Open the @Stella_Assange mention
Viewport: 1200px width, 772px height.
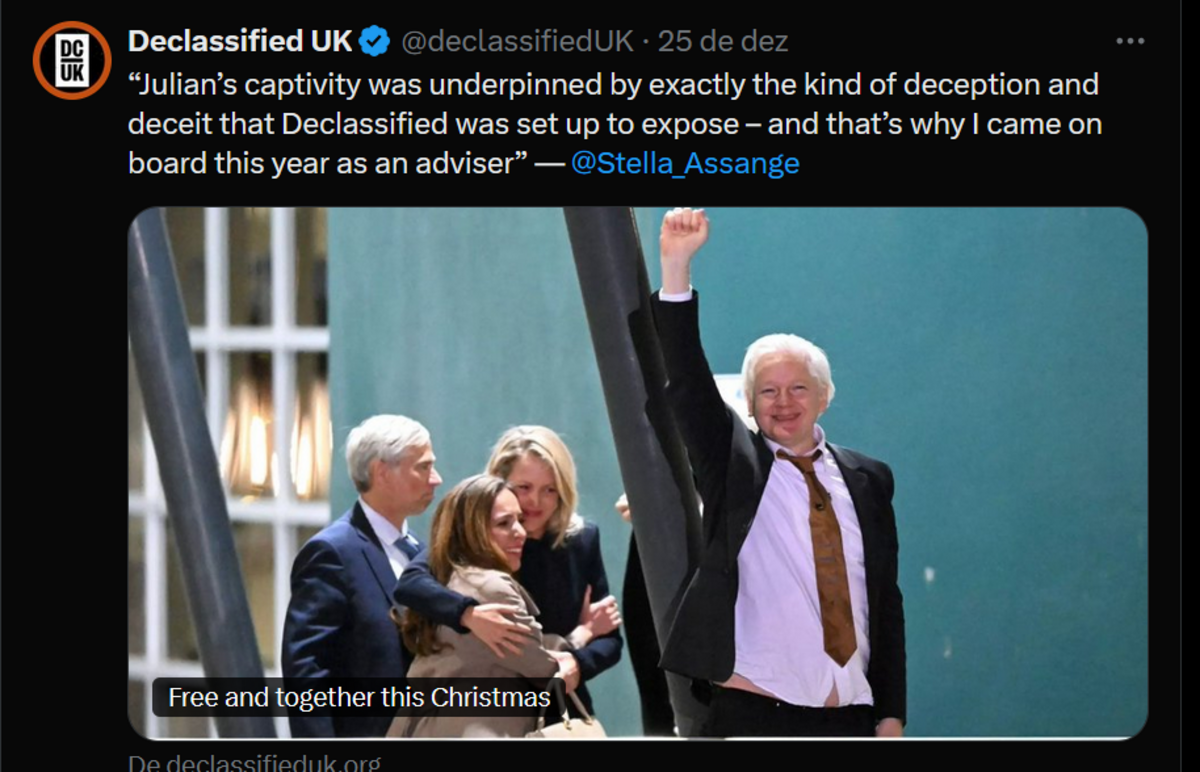[x=685, y=163]
